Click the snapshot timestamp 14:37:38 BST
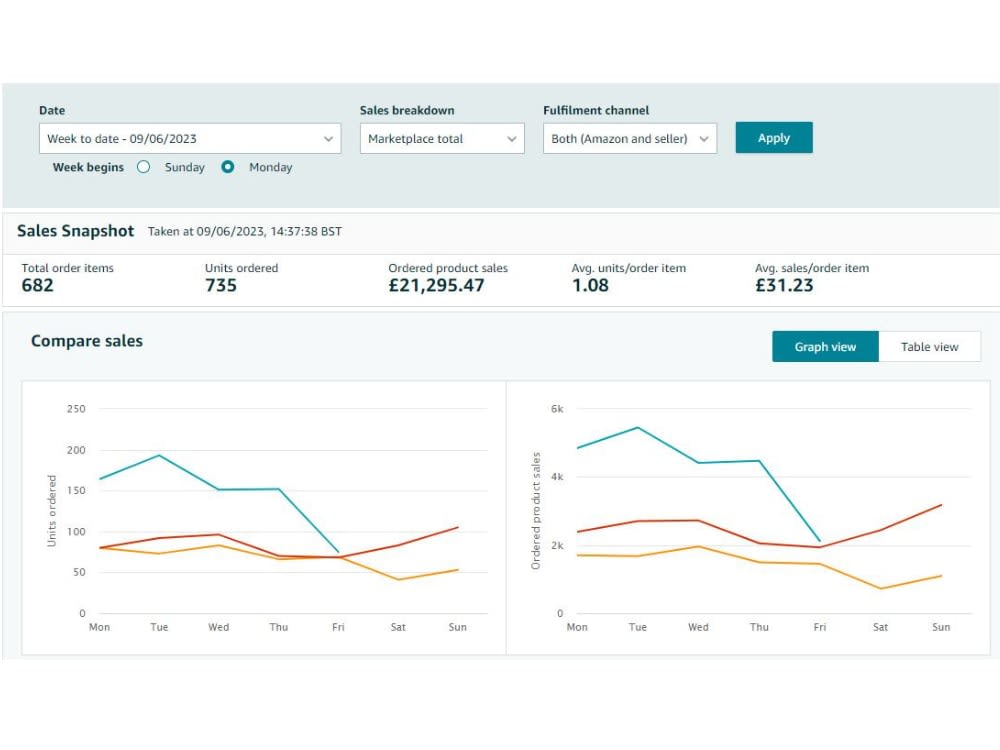This screenshot has height=750, width=1000. [x=306, y=232]
